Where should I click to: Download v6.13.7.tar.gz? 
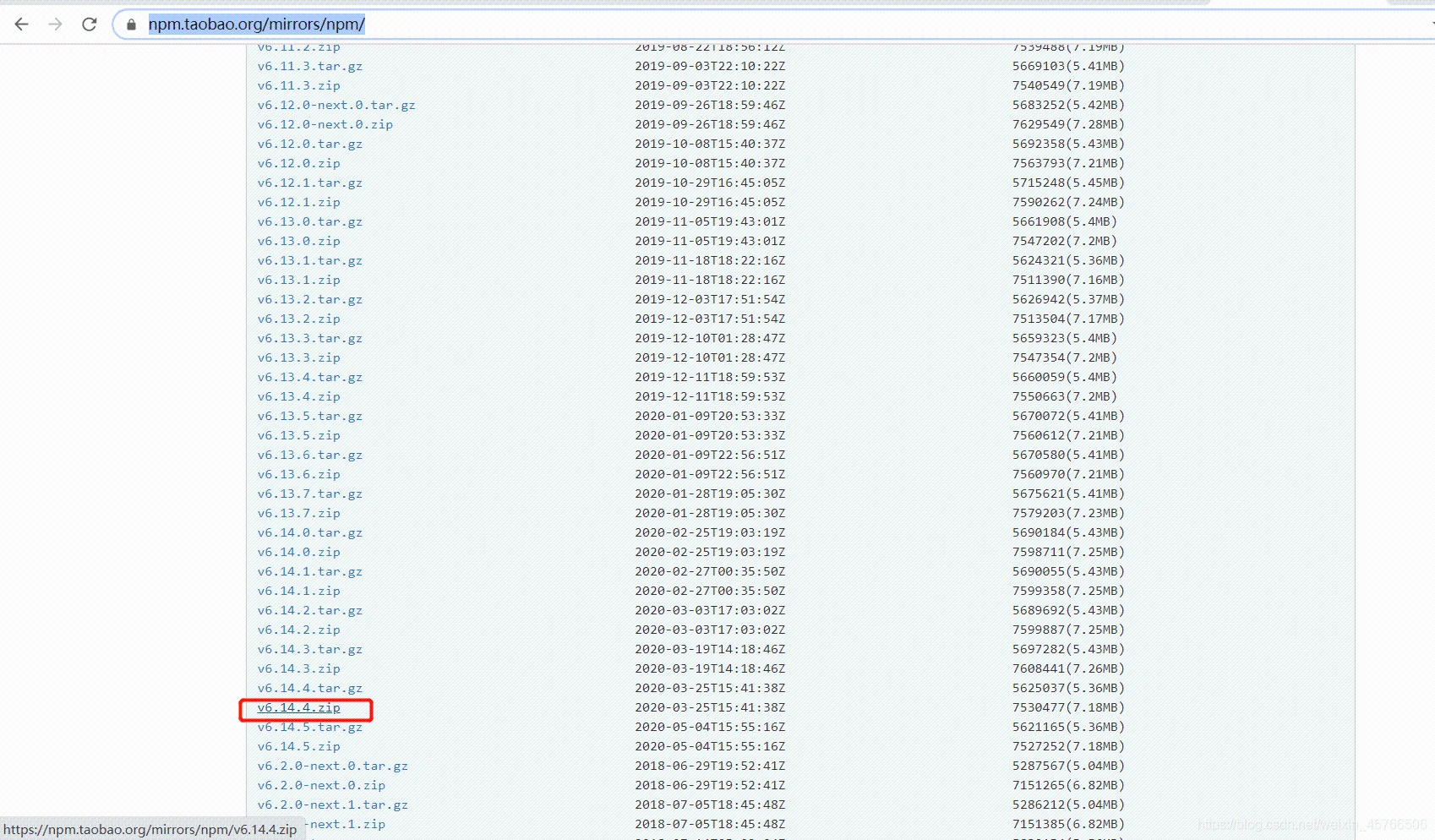[x=310, y=494]
